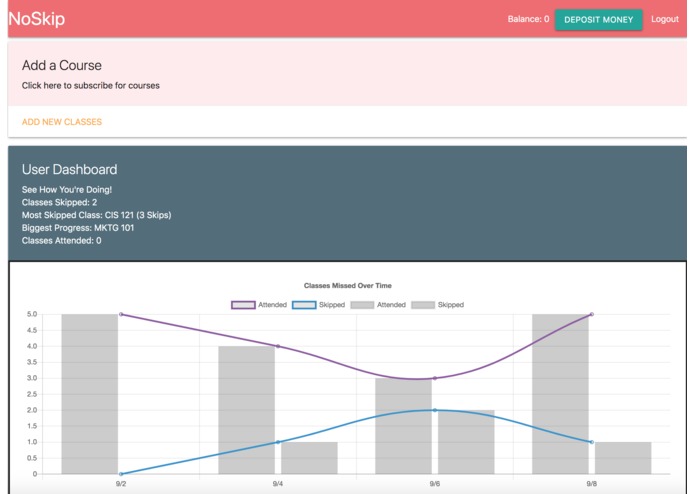Screen dimensions: 695x494
Task: Click 'Biggest Progress: MKTG 101' line
Action: pyautogui.click(x=78, y=228)
